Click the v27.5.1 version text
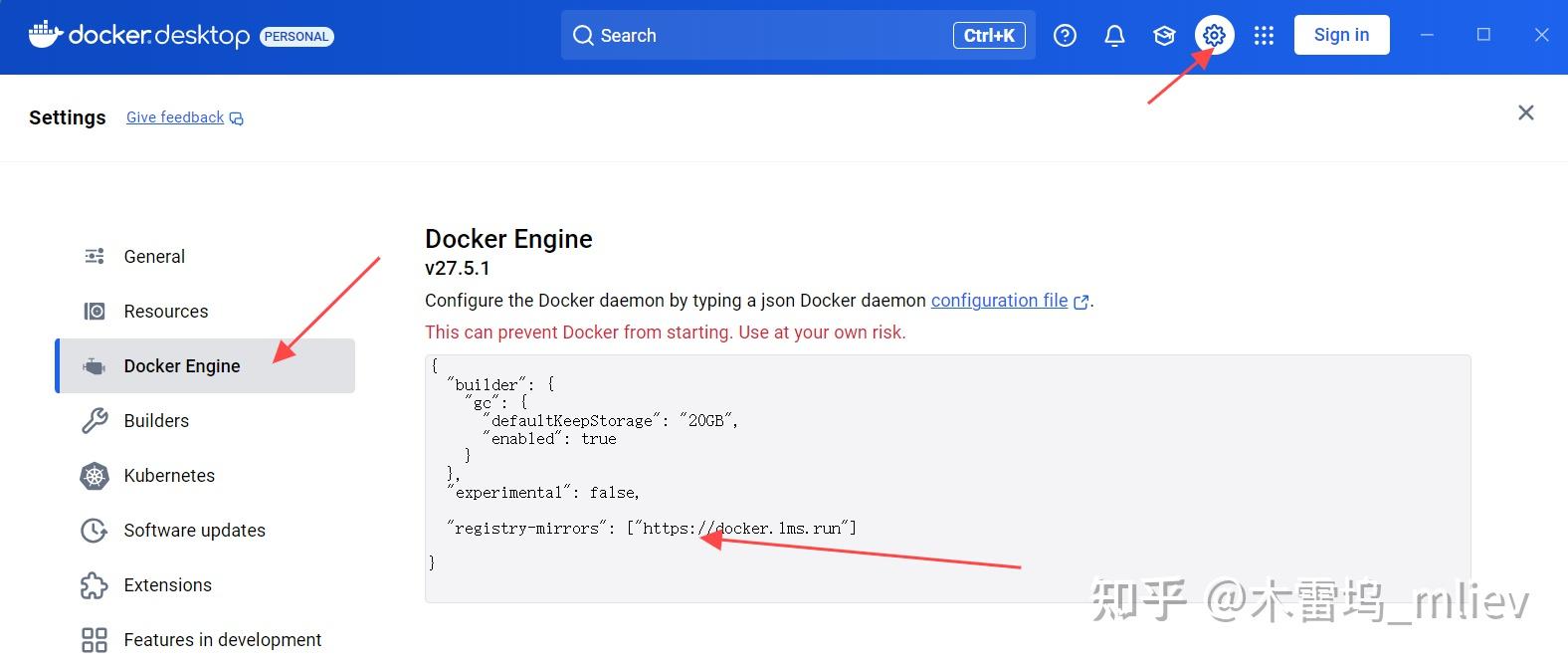 (458, 268)
